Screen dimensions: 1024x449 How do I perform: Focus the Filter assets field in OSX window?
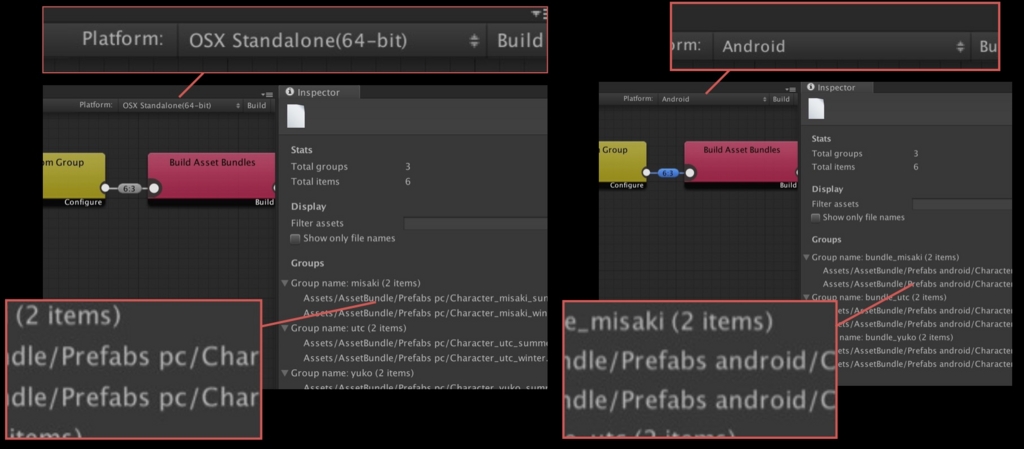[475, 223]
